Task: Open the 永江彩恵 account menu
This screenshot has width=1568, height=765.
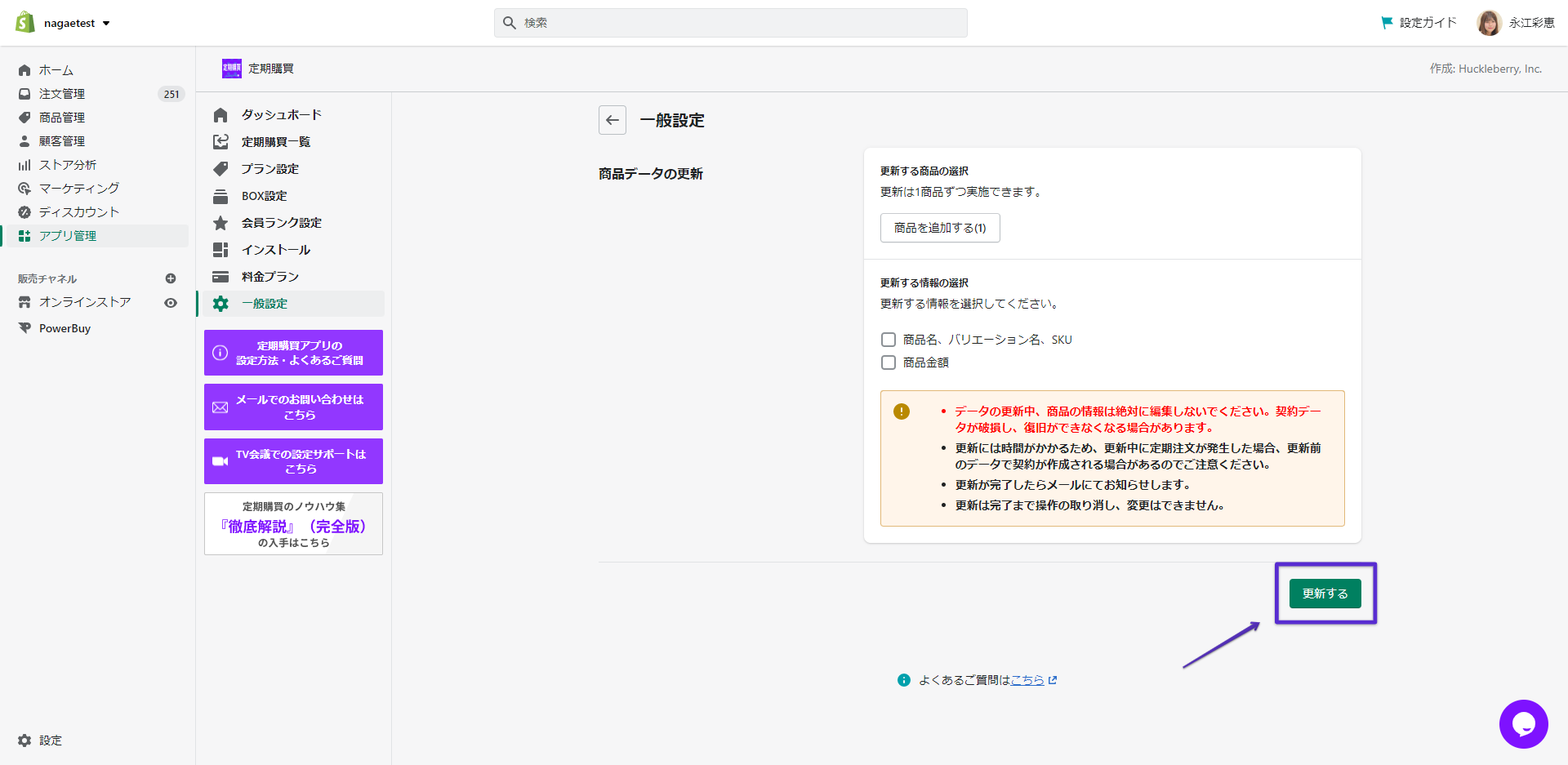Action: coord(1516,23)
